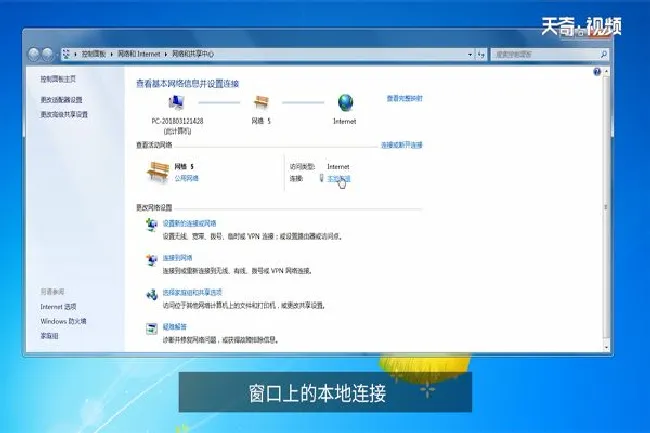Click the scrollbar up arrow
This screenshot has width=650, height=433.
point(606,72)
